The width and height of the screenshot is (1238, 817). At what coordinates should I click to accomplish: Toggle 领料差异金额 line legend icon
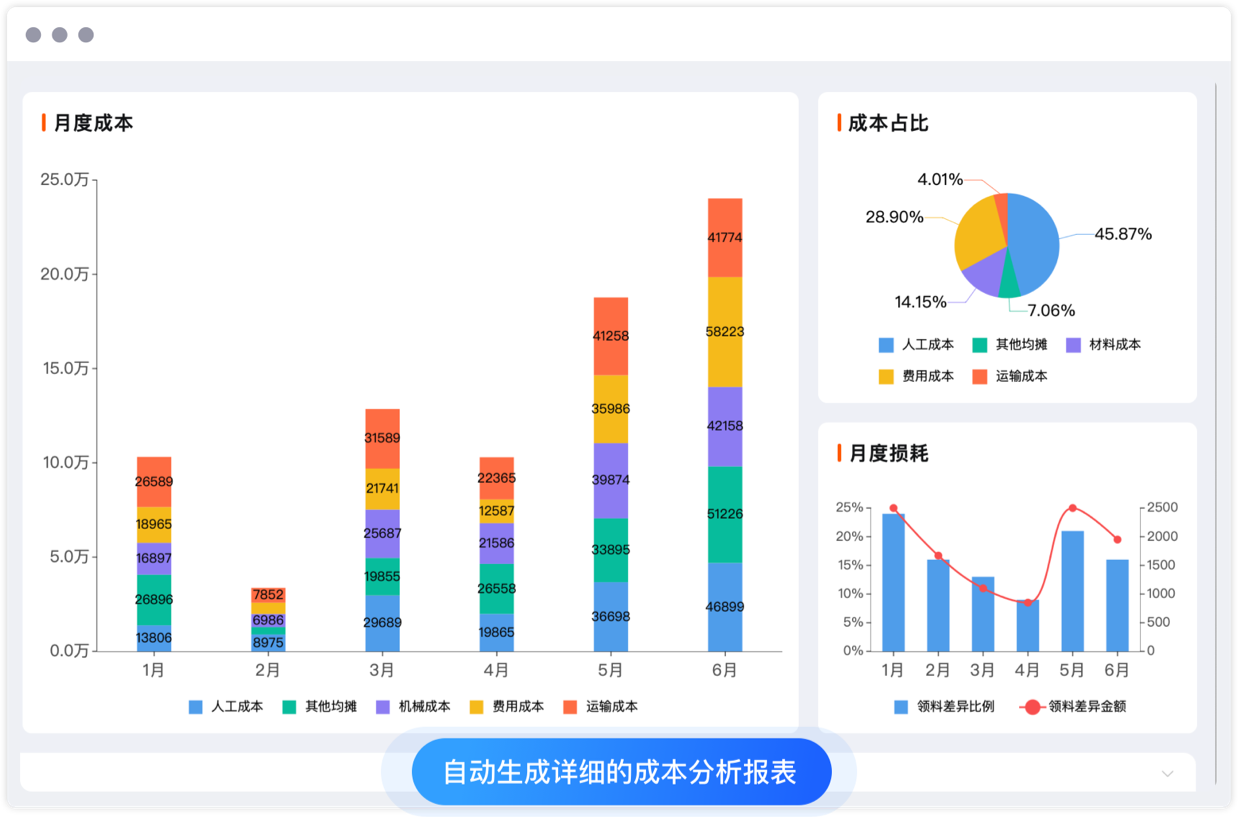click(1033, 707)
